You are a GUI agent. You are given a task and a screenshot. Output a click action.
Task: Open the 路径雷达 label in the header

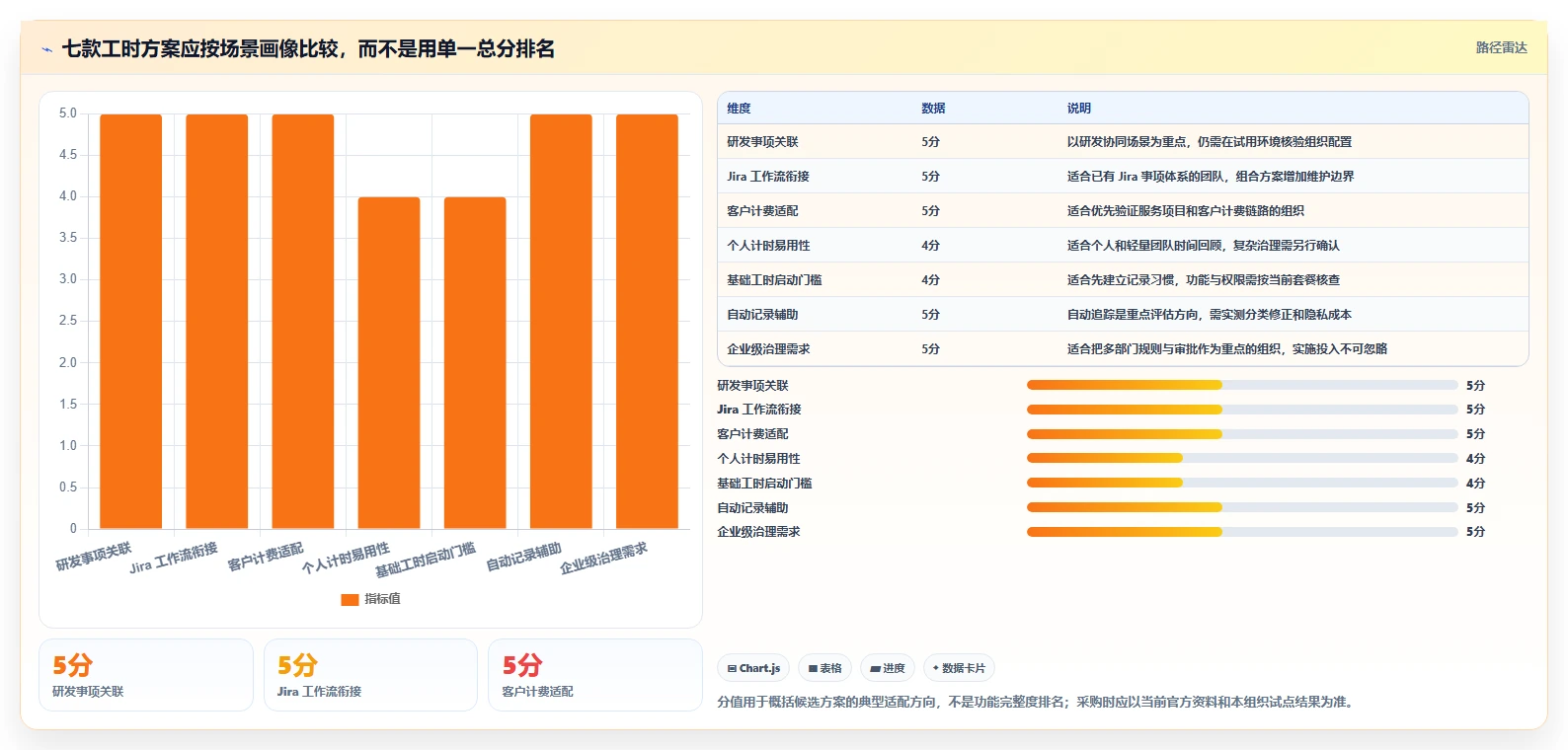click(x=1501, y=47)
